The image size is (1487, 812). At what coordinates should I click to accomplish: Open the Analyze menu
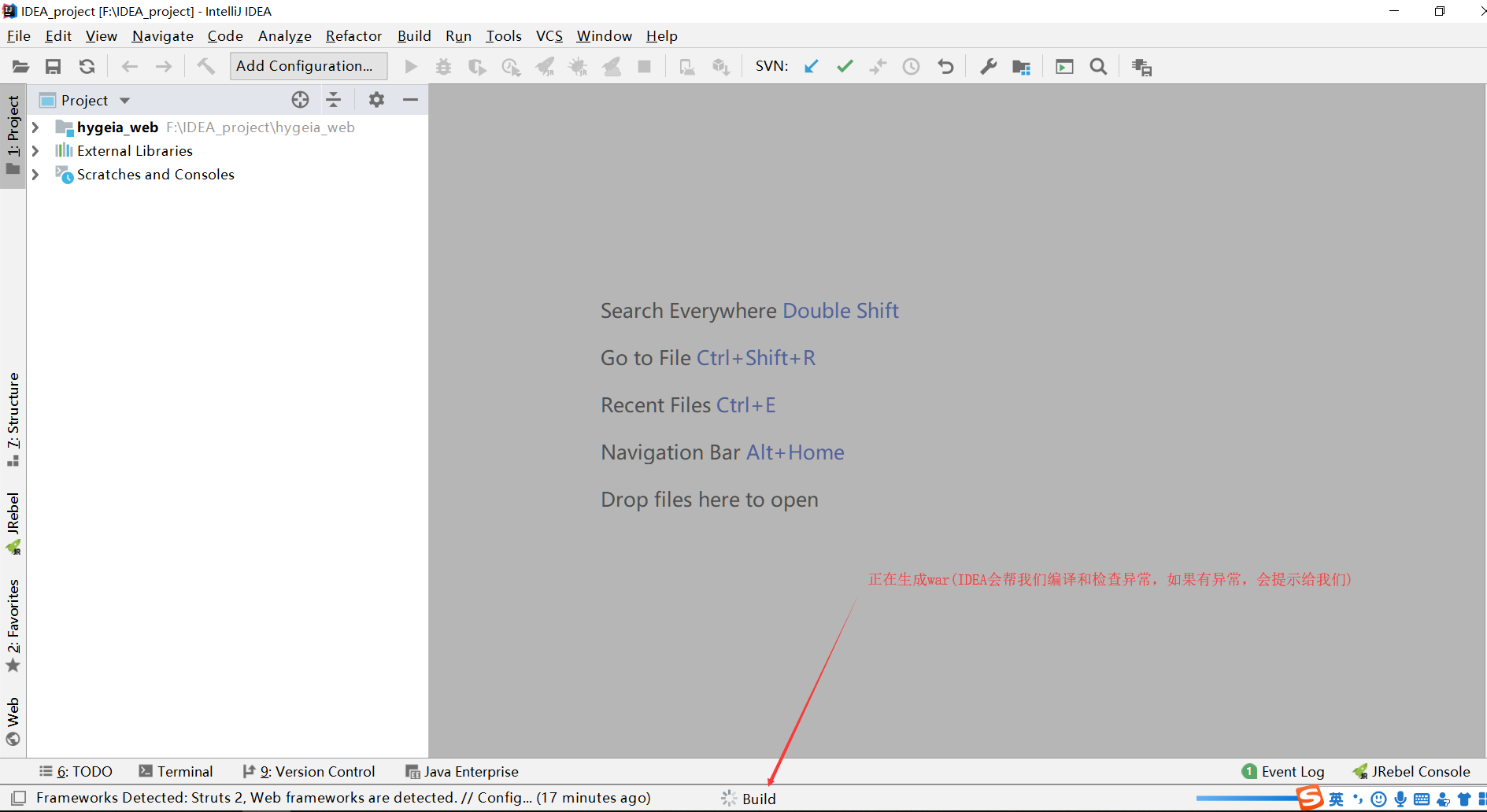[284, 36]
